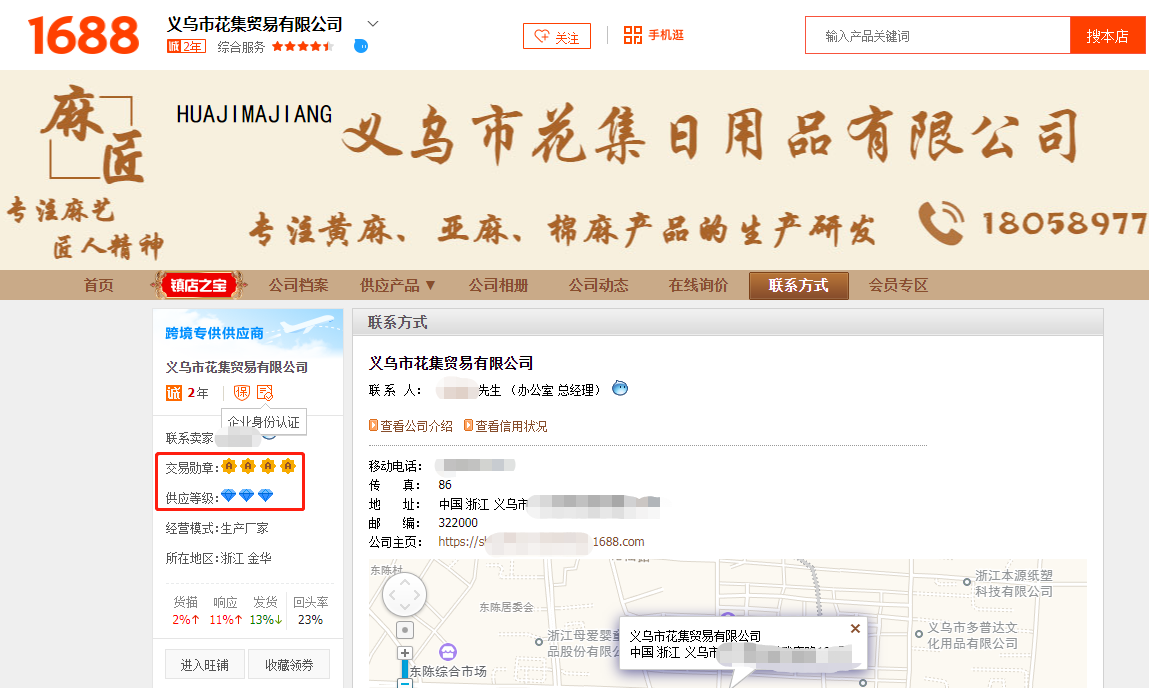Click the postal code 322000
The height and width of the screenshot is (688, 1149).
(x=458, y=522)
